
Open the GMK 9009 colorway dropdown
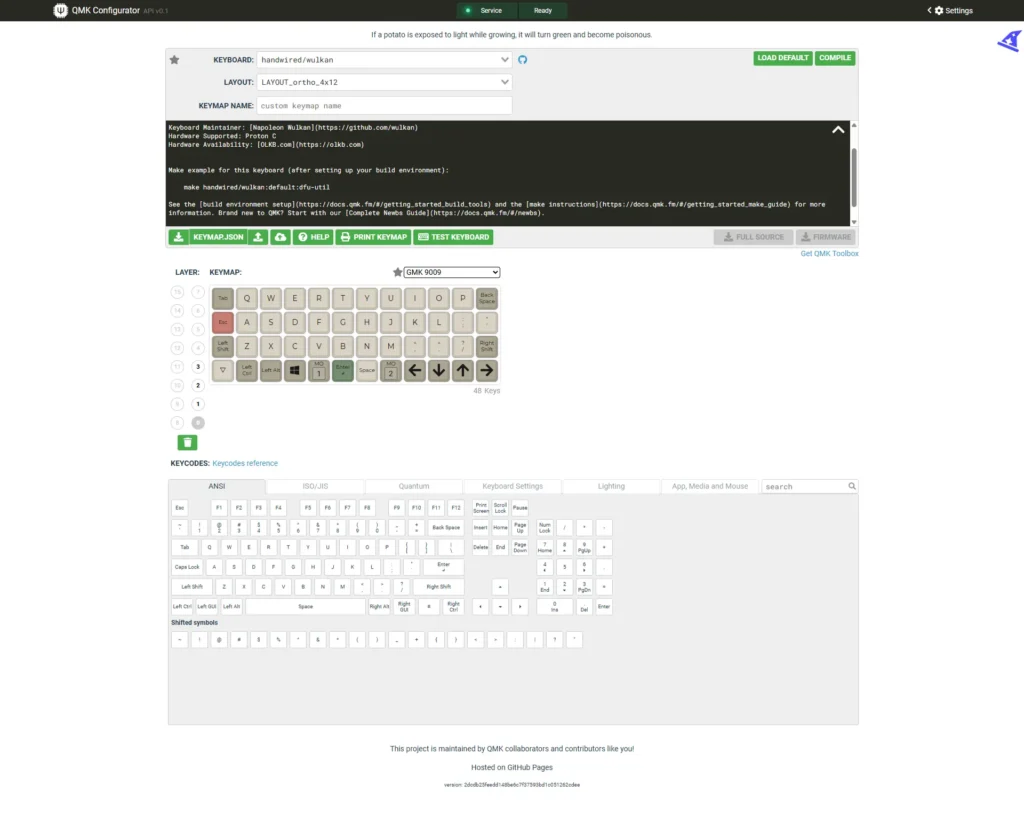[452, 272]
